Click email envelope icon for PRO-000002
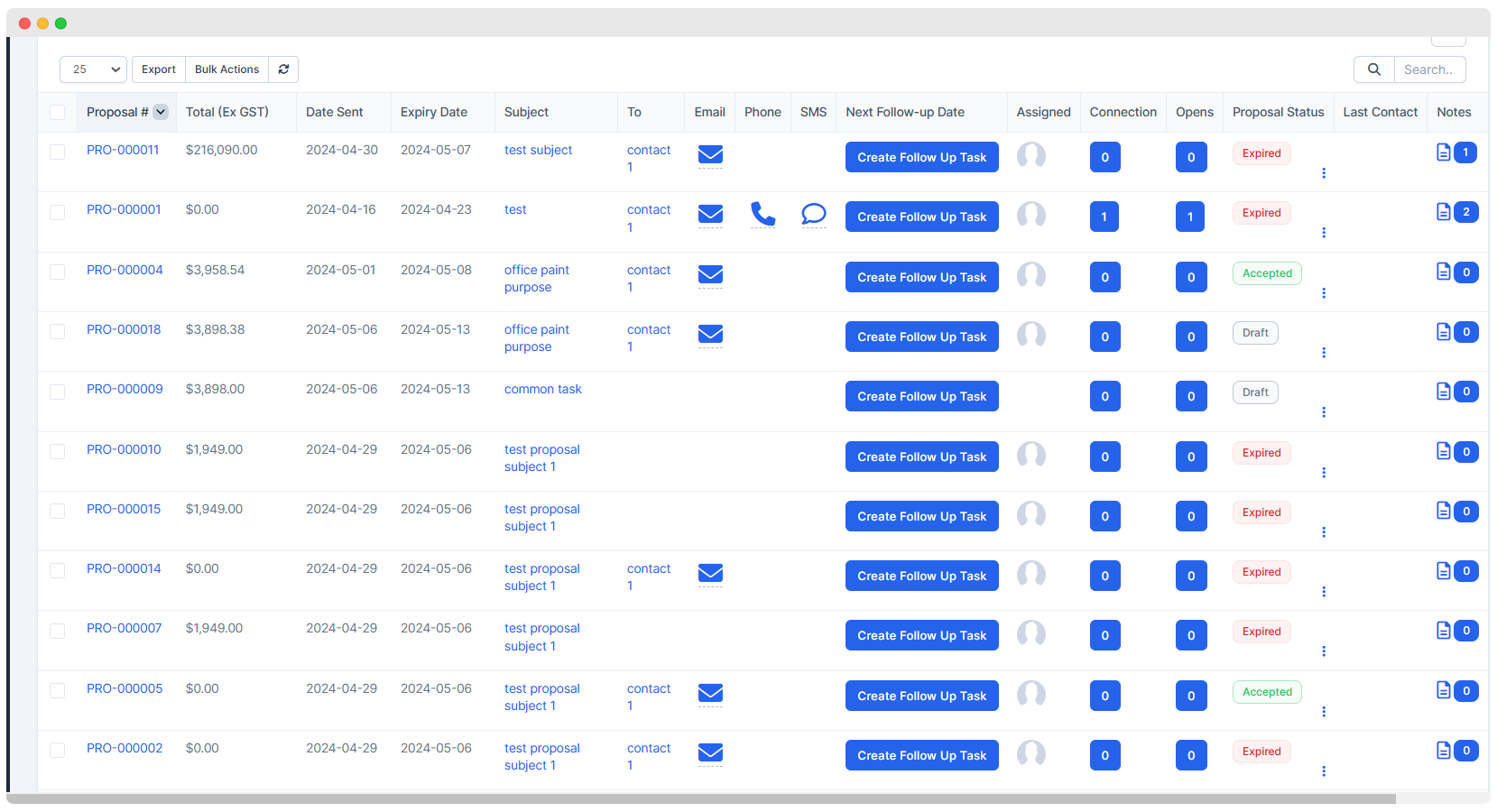 pos(710,752)
